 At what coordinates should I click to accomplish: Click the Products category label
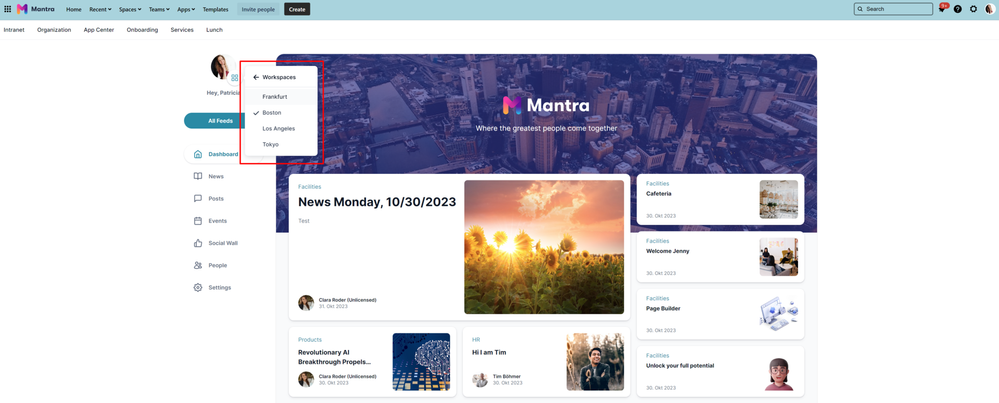[310, 340]
